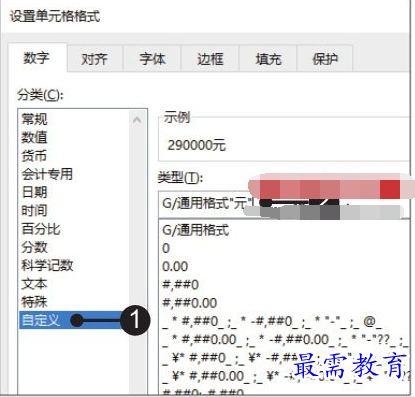This screenshot has width=415, height=397.
Task: Switch to the 边框 tab
Action: click(x=210, y=59)
